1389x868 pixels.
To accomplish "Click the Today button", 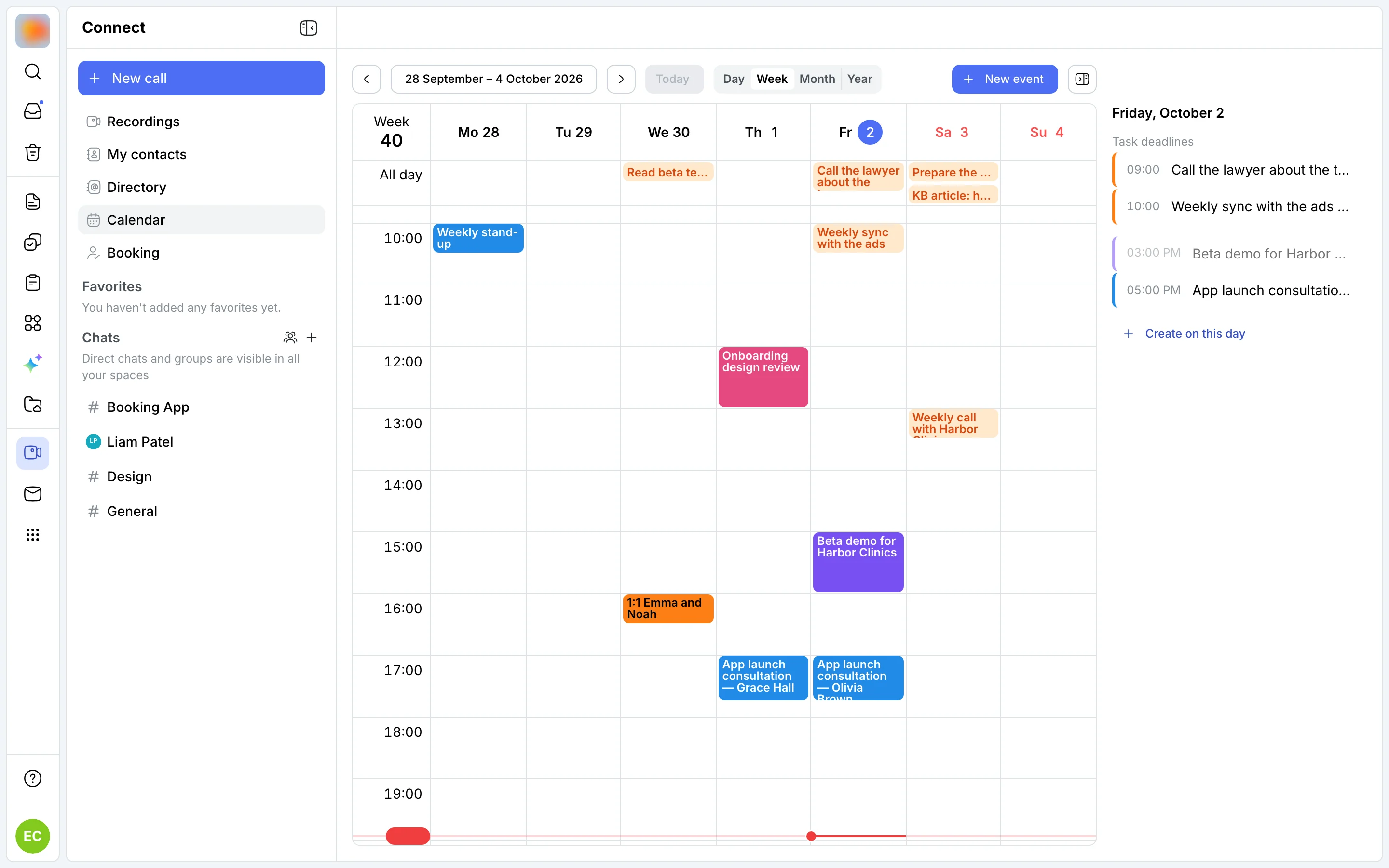I will coord(674,79).
